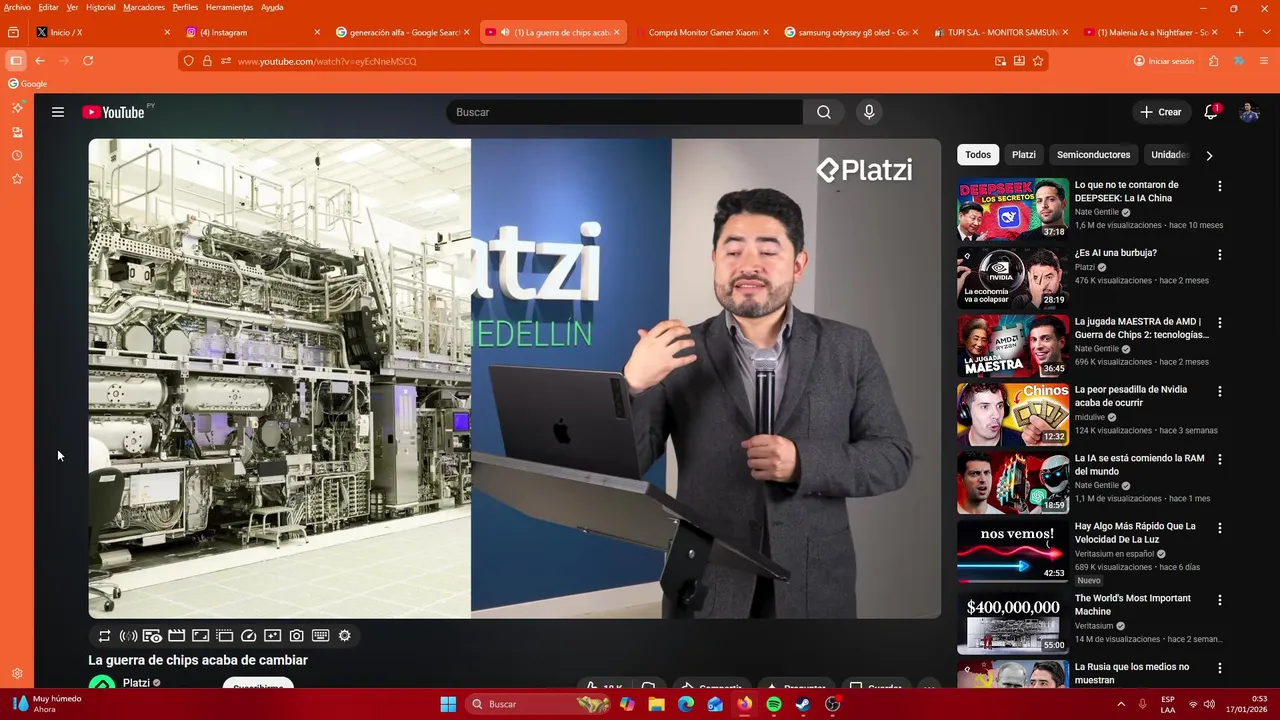Open the Marcadores menu
The width and height of the screenshot is (1280, 720).
tap(144, 7)
